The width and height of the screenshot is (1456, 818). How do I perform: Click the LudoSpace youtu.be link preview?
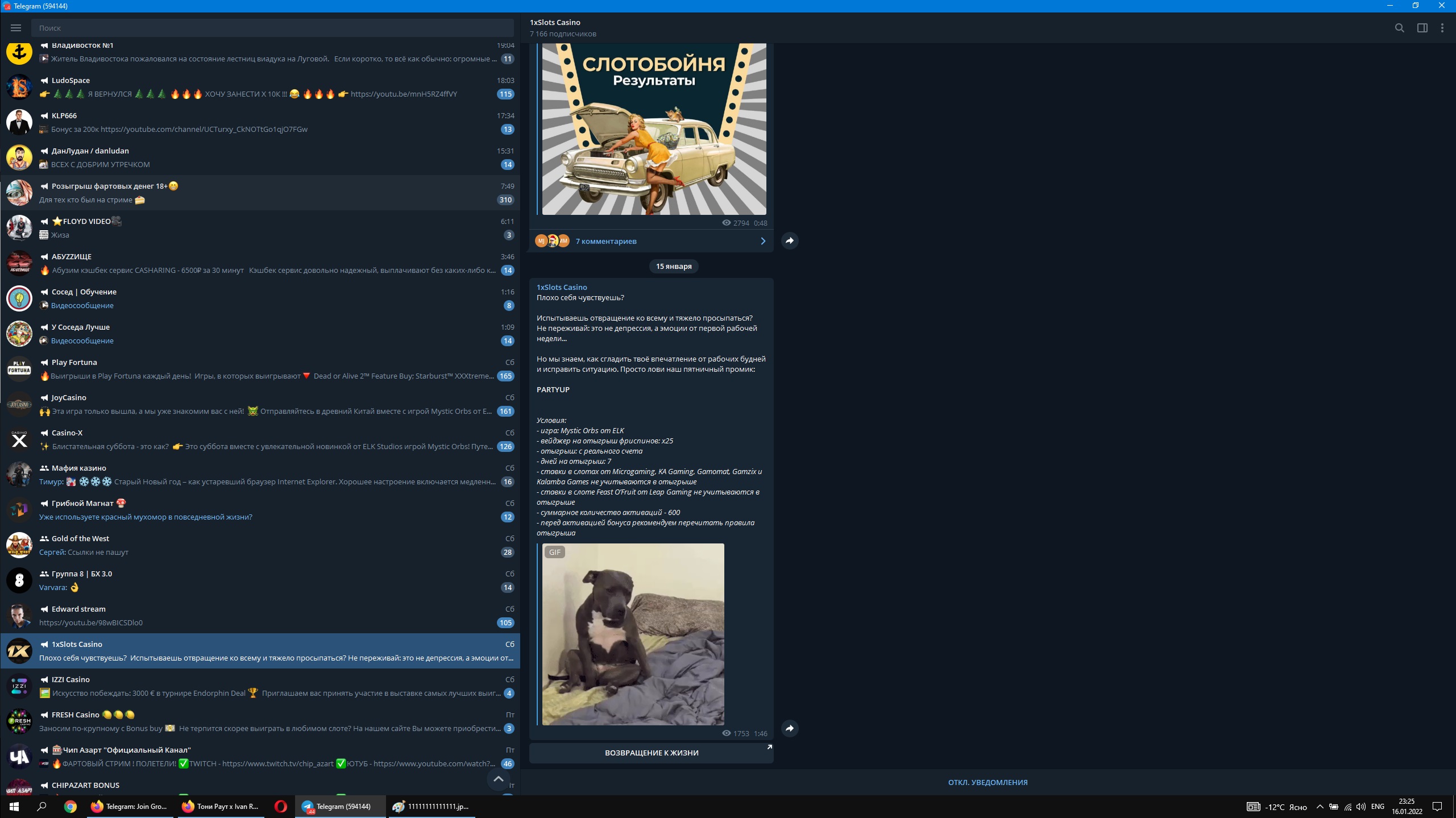click(x=404, y=94)
